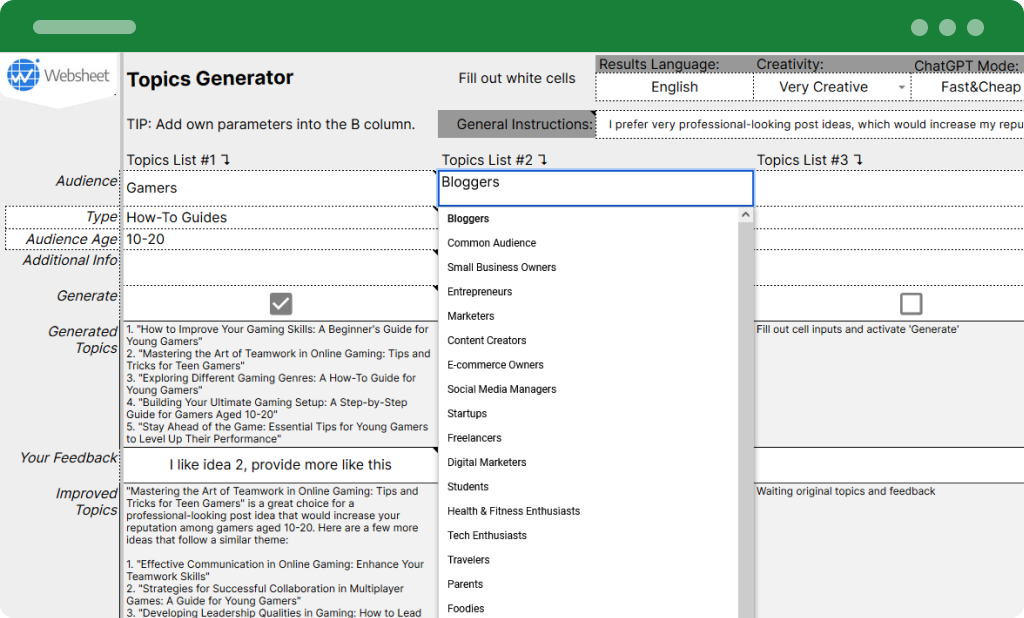Click the 'Topics List #3' header
1024x618 pixels.
(810, 160)
